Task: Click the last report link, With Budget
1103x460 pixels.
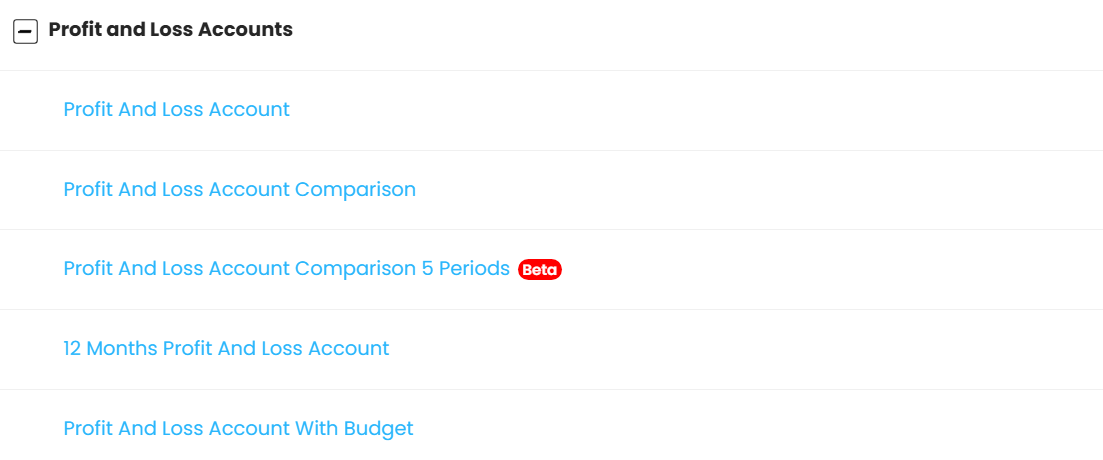Action: click(x=238, y=429)
